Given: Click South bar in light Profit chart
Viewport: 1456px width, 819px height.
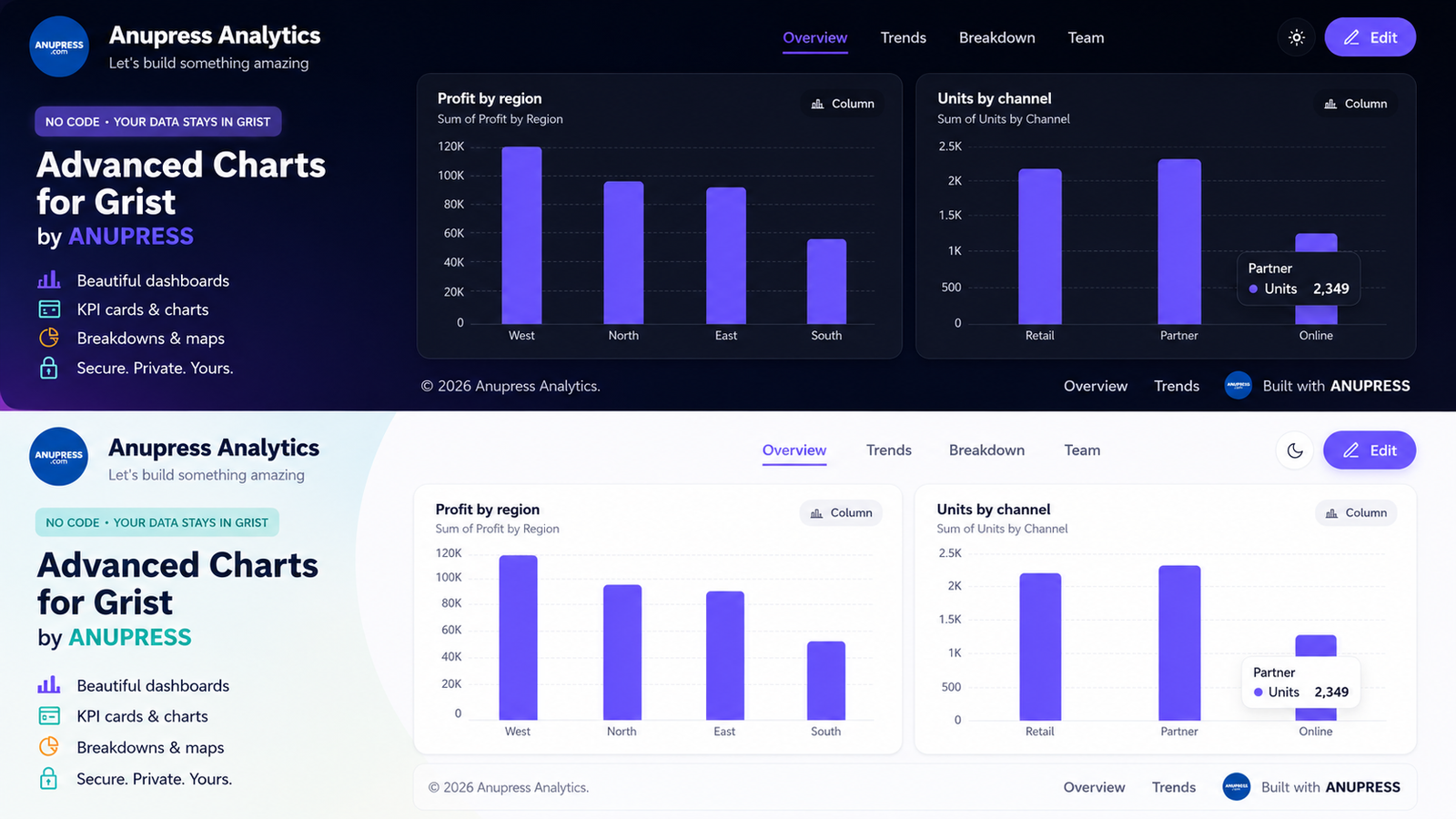Looking at the screenshot, I should pyautogui.click(x=826, y=681).
